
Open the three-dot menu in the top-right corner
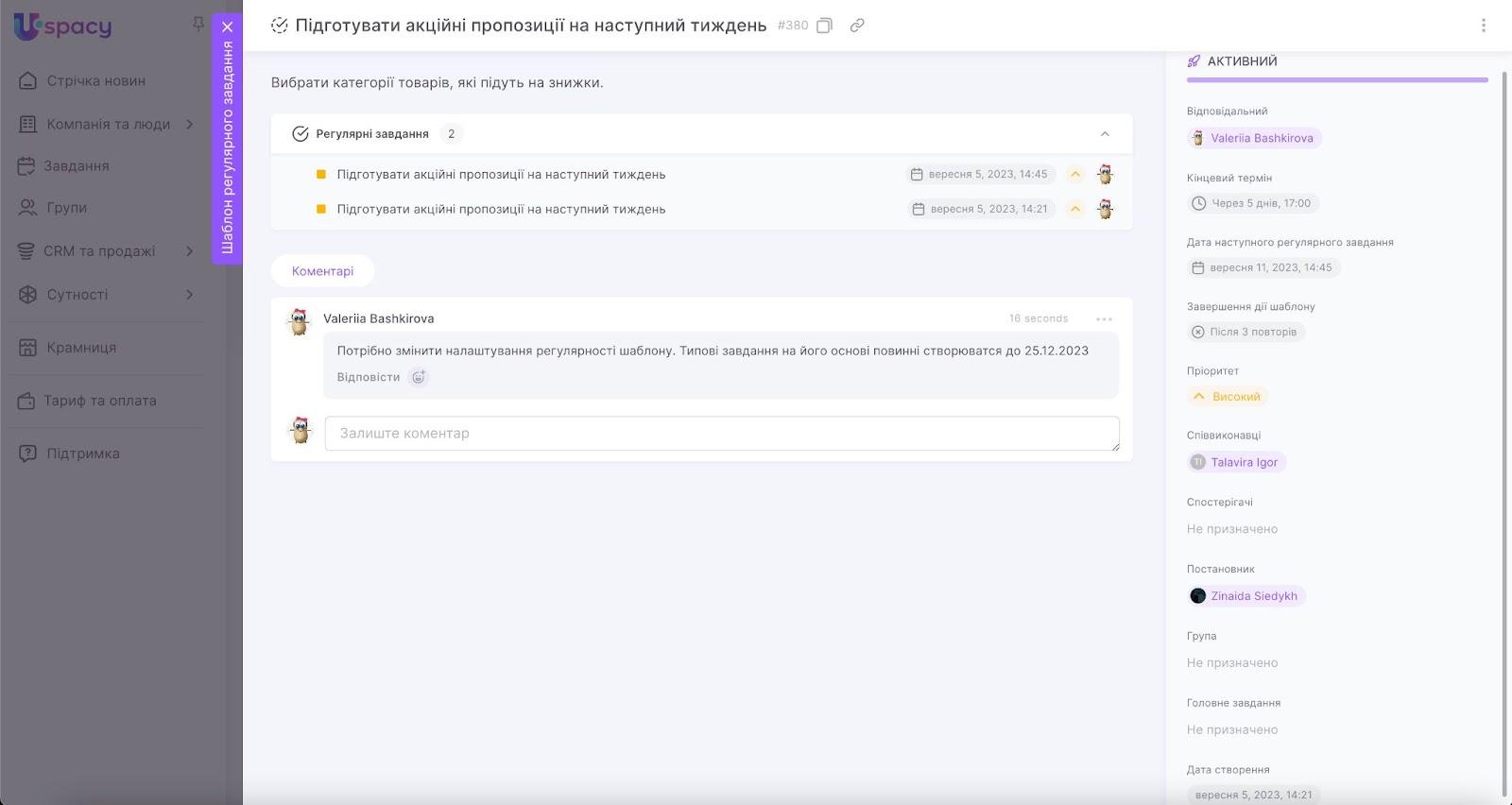1483,26
